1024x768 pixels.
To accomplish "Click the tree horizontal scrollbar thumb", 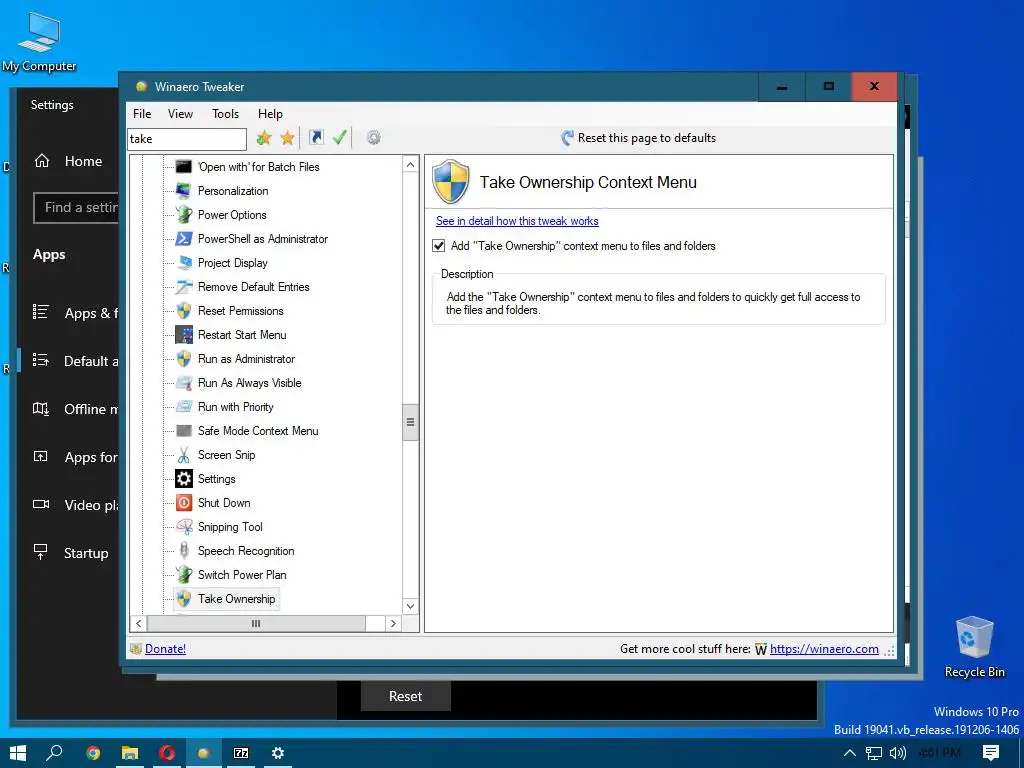I will [x=256, y=624].
